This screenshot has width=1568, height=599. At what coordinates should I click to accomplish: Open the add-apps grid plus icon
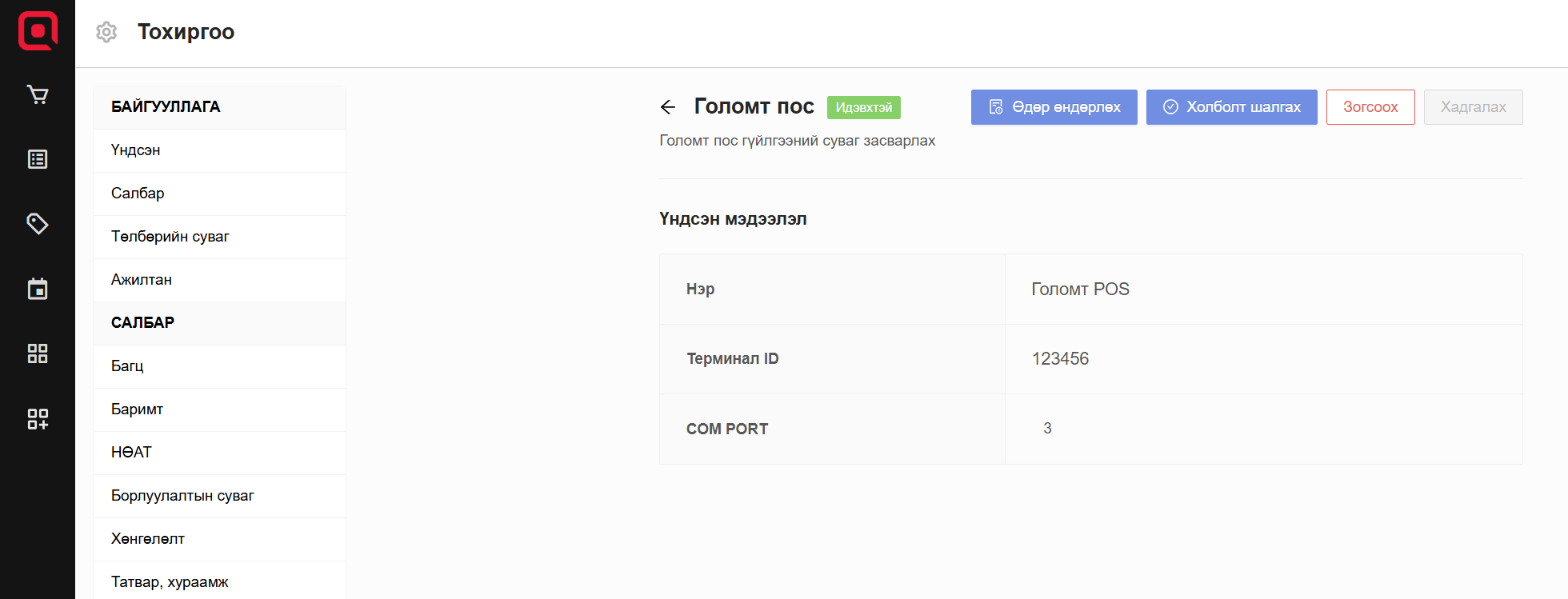[x=38, y=418]
